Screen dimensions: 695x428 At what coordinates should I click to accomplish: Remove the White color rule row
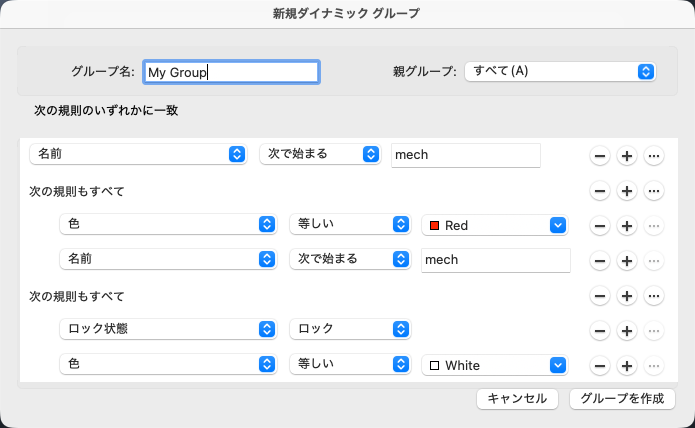[600, 366]
